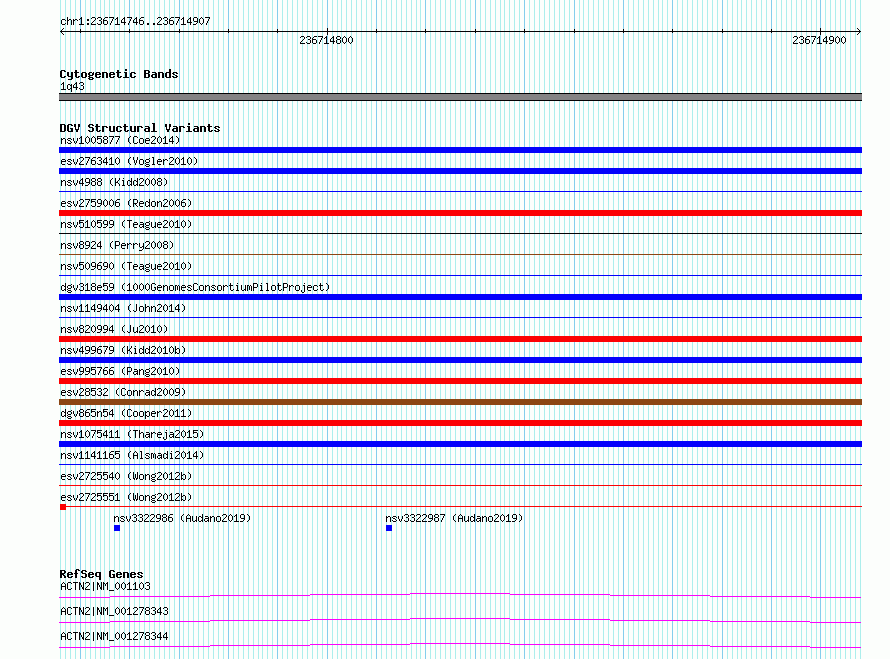
Task: Click the chr1:236714746..236714907 coordinate label
Action: point(135,21)
